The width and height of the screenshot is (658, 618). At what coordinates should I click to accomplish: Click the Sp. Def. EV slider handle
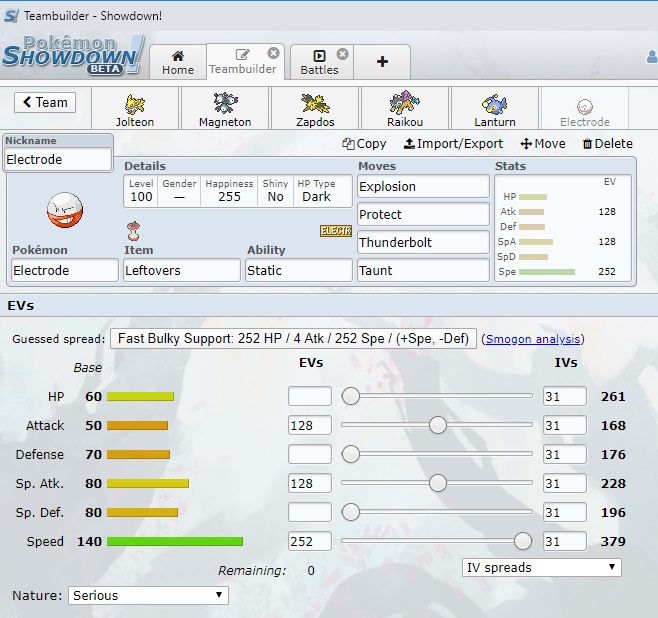pos(350,512)
